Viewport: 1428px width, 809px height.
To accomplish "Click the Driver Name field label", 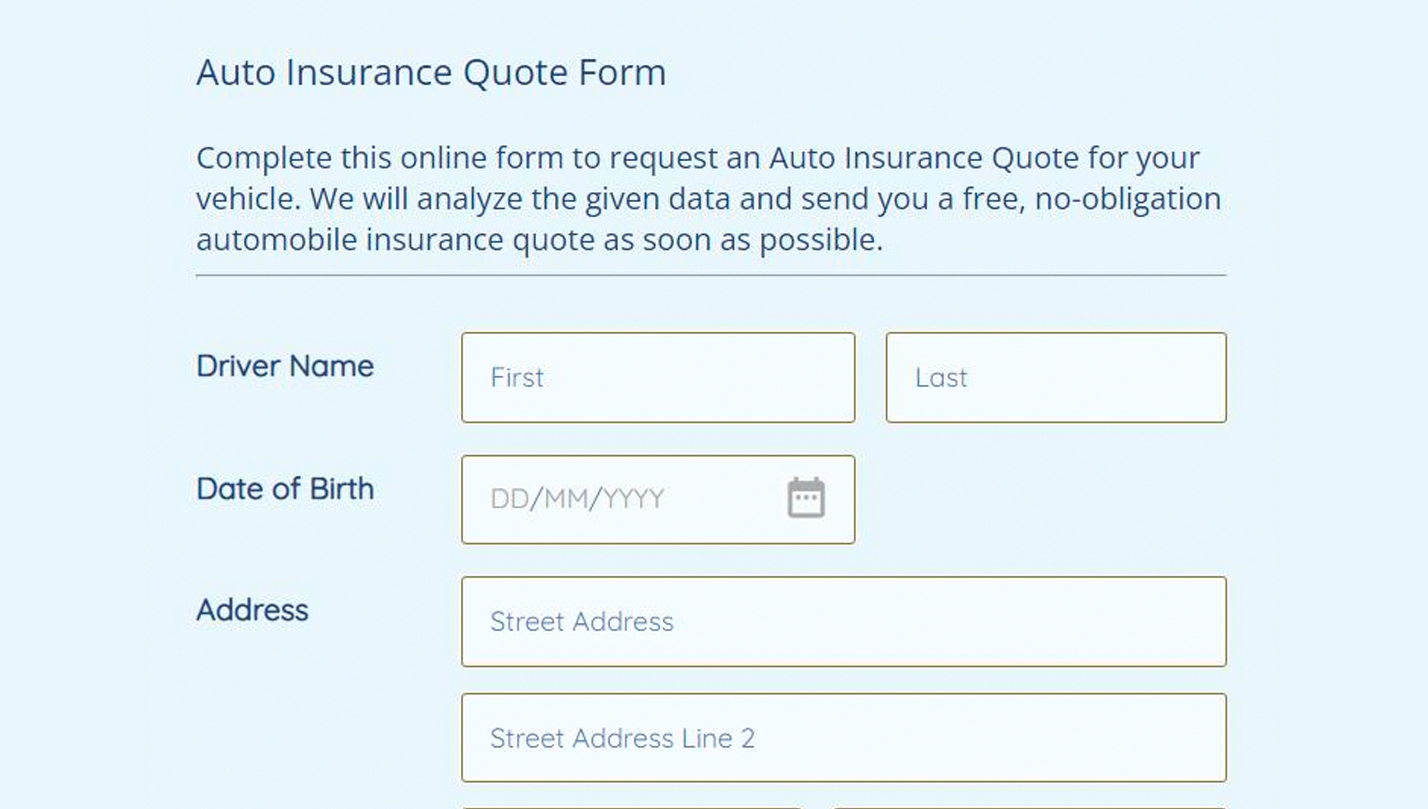I will click(285, 366).
